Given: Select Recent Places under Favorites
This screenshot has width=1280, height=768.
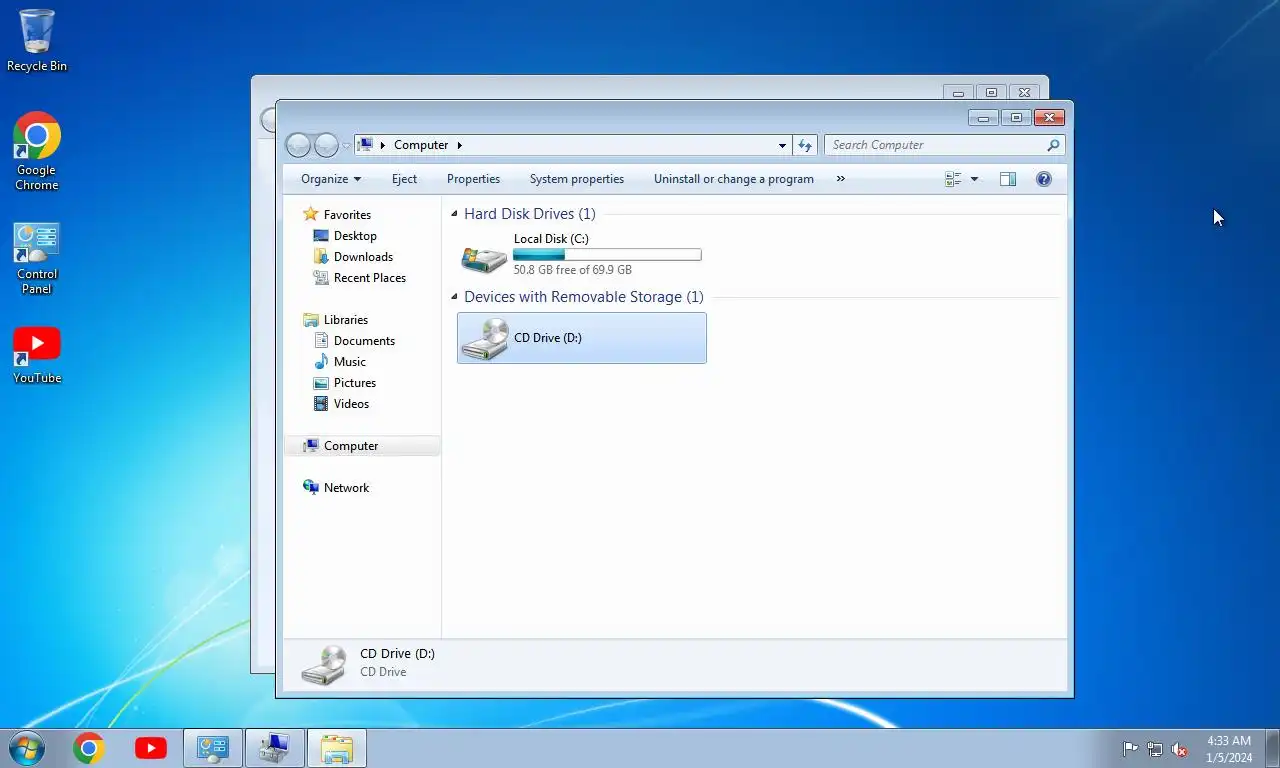Looking at the screenshot, I should click(x=369, y=278).
